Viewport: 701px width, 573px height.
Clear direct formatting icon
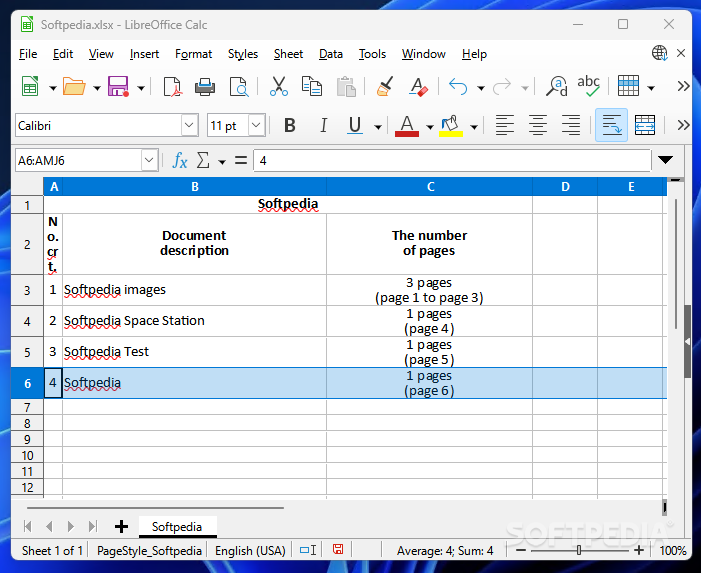[x=418, y=86]
